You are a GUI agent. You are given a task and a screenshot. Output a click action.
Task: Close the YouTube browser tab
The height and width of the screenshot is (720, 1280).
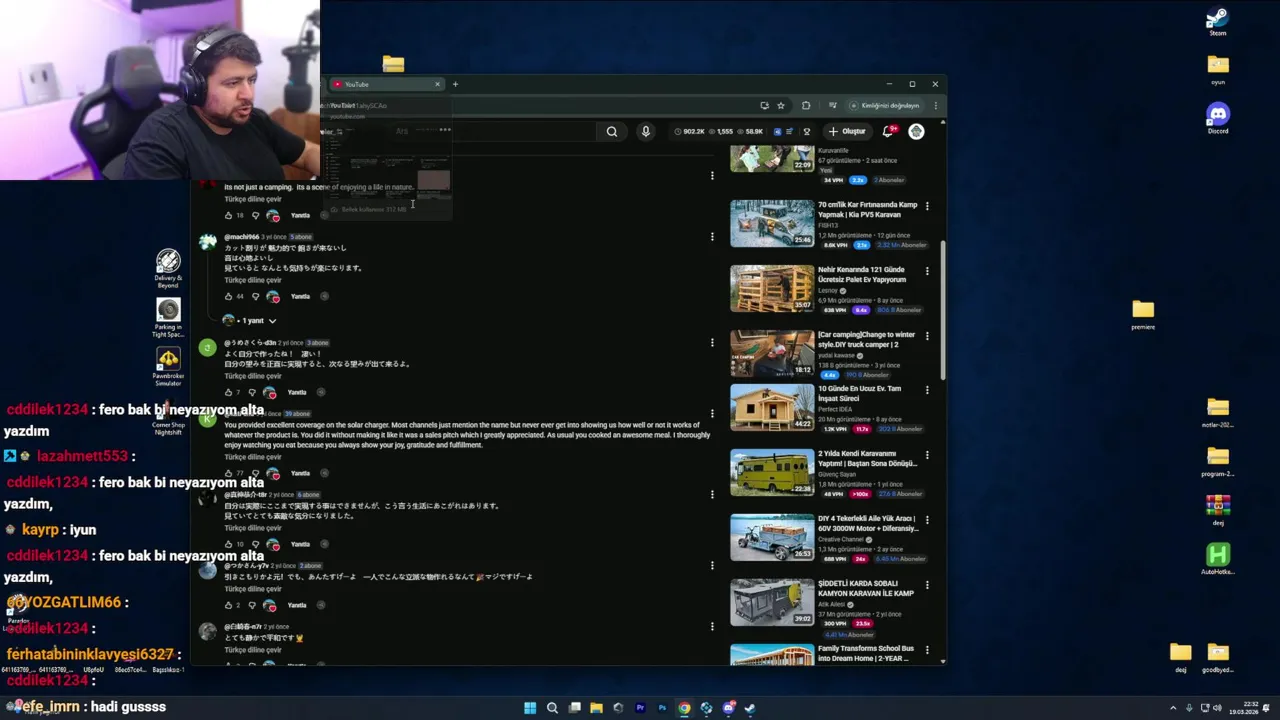click(x=437, y=84)
